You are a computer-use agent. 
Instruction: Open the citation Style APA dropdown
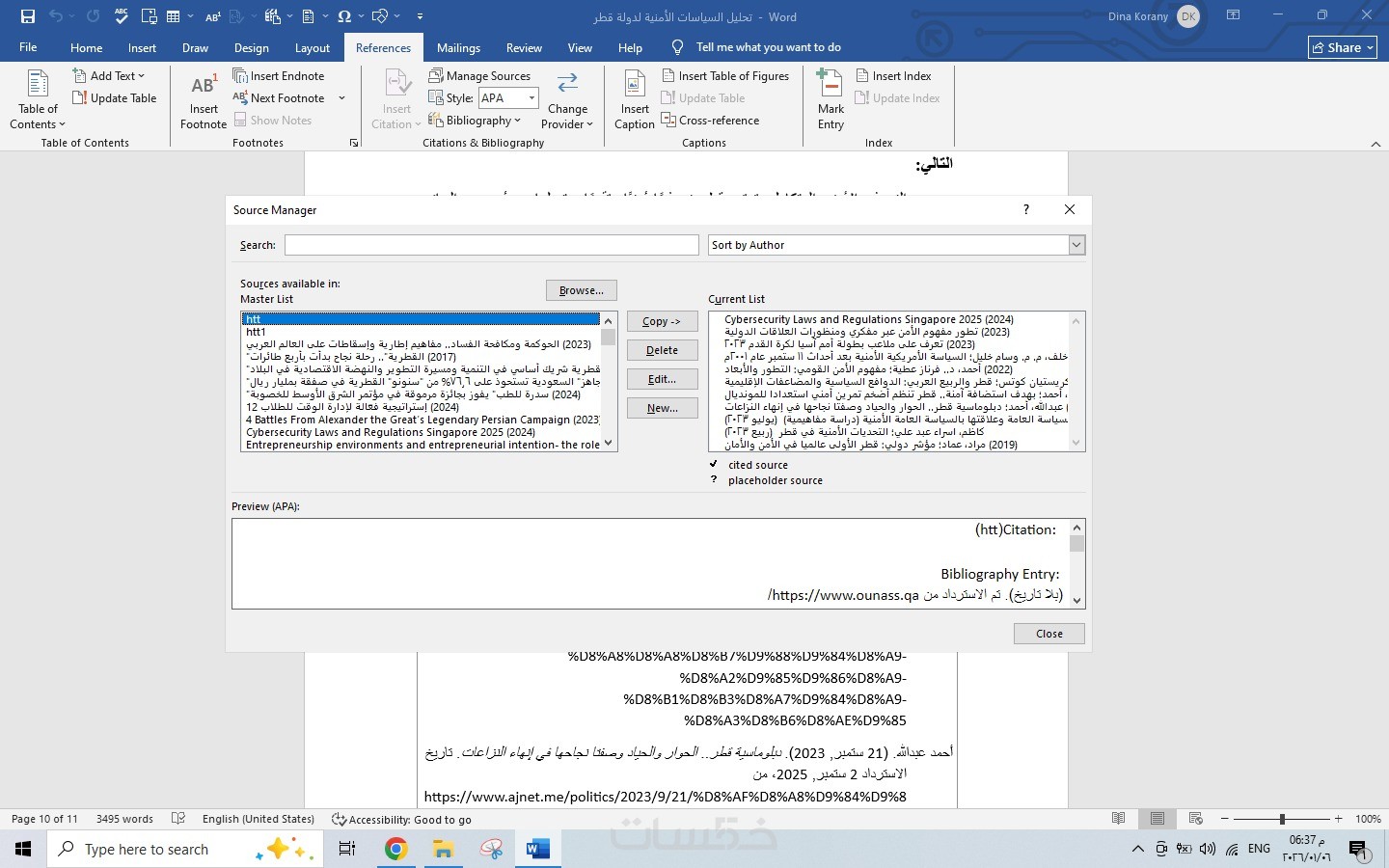point(531,97)
